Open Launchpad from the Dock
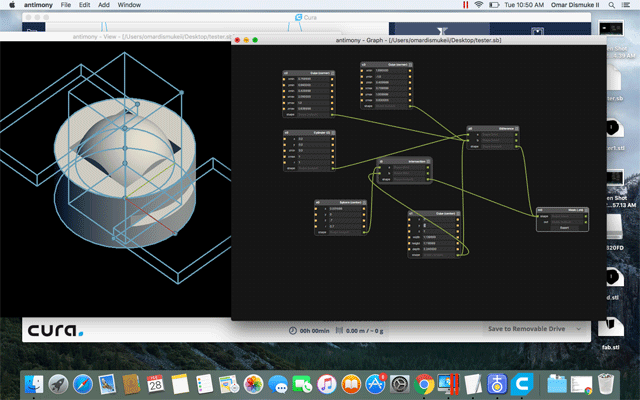Image resolution: width=640 pixels, height=400 pixels. tap(58, 384)
